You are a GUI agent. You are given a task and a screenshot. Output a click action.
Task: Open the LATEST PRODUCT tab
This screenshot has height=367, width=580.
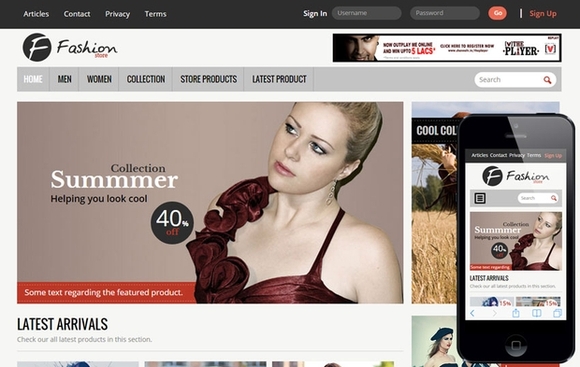tap(279, 79)
